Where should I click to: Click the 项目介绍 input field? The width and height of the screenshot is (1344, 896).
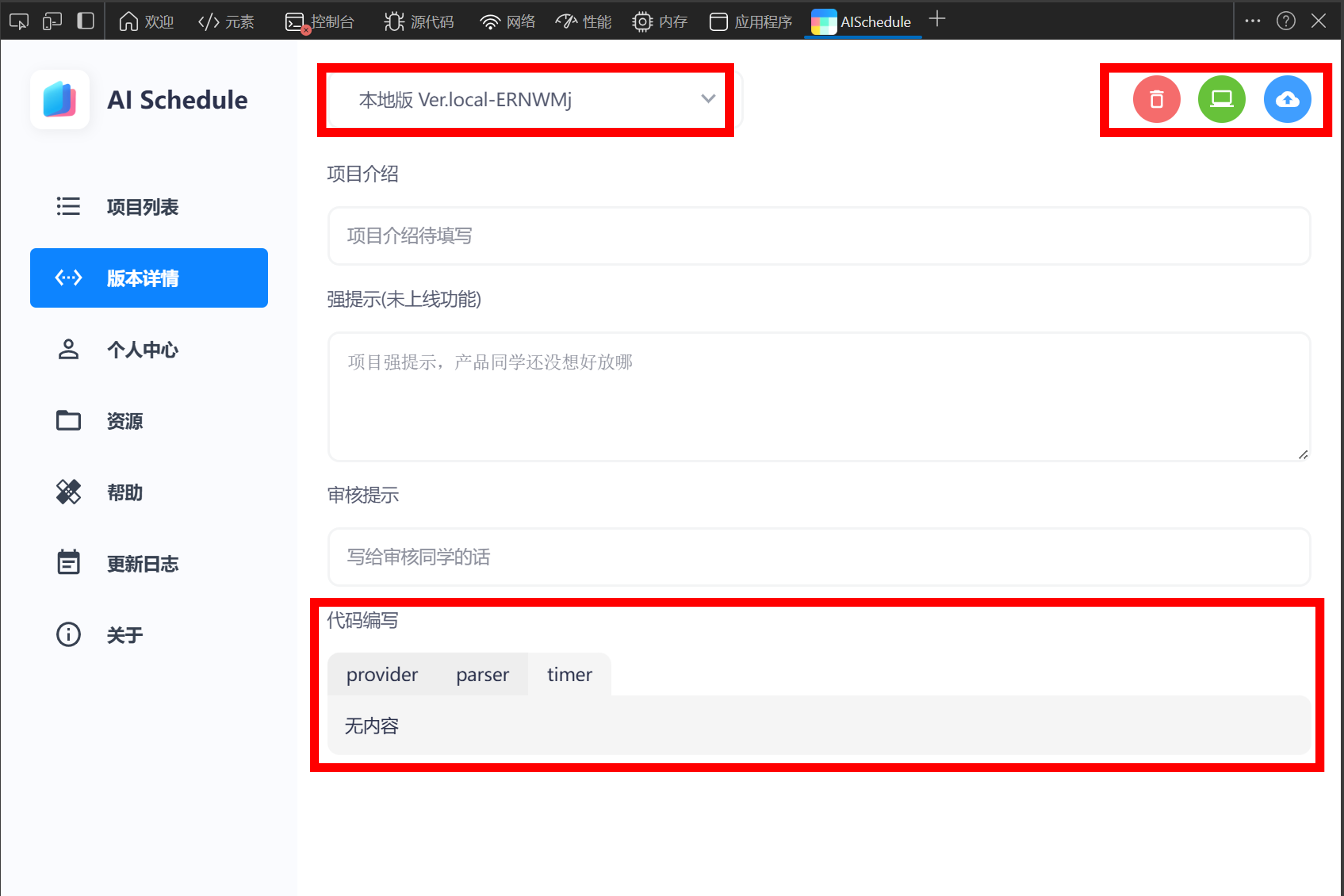click(818, 236)
